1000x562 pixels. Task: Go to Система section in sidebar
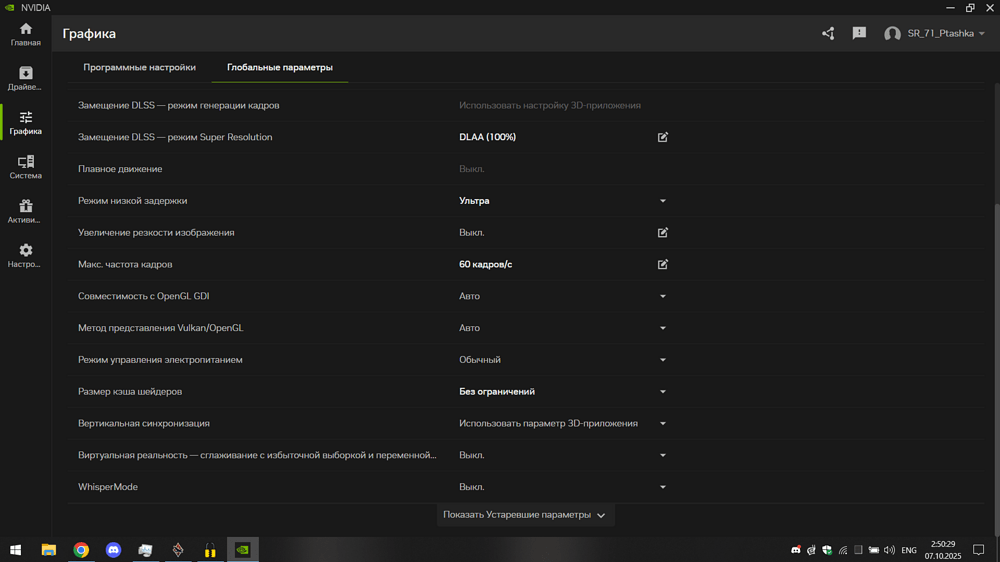[26, 166]
